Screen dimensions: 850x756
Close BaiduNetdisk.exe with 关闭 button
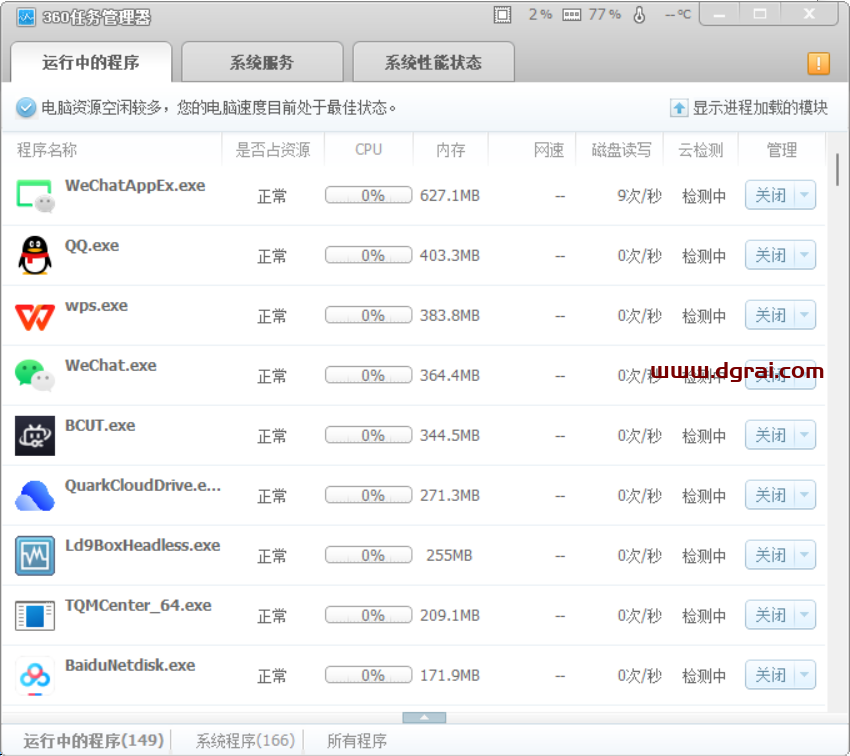770,676
